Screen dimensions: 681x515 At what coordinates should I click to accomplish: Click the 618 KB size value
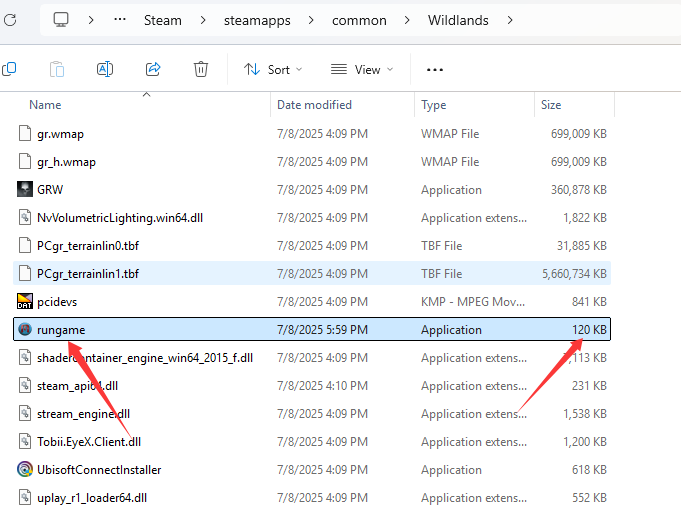[589, 469]
